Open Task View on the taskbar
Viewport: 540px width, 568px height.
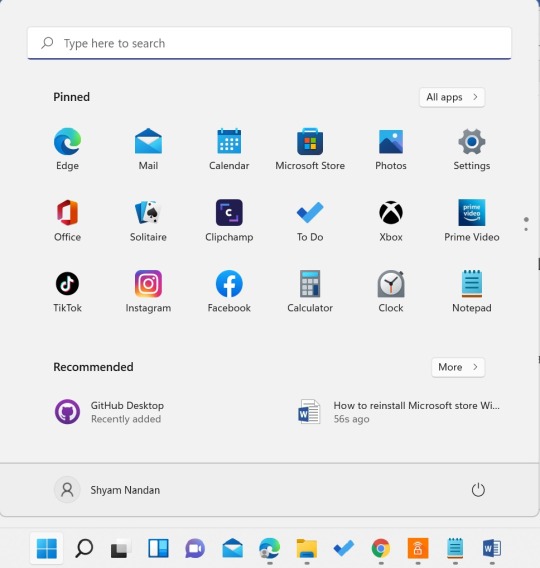[121, 548]
